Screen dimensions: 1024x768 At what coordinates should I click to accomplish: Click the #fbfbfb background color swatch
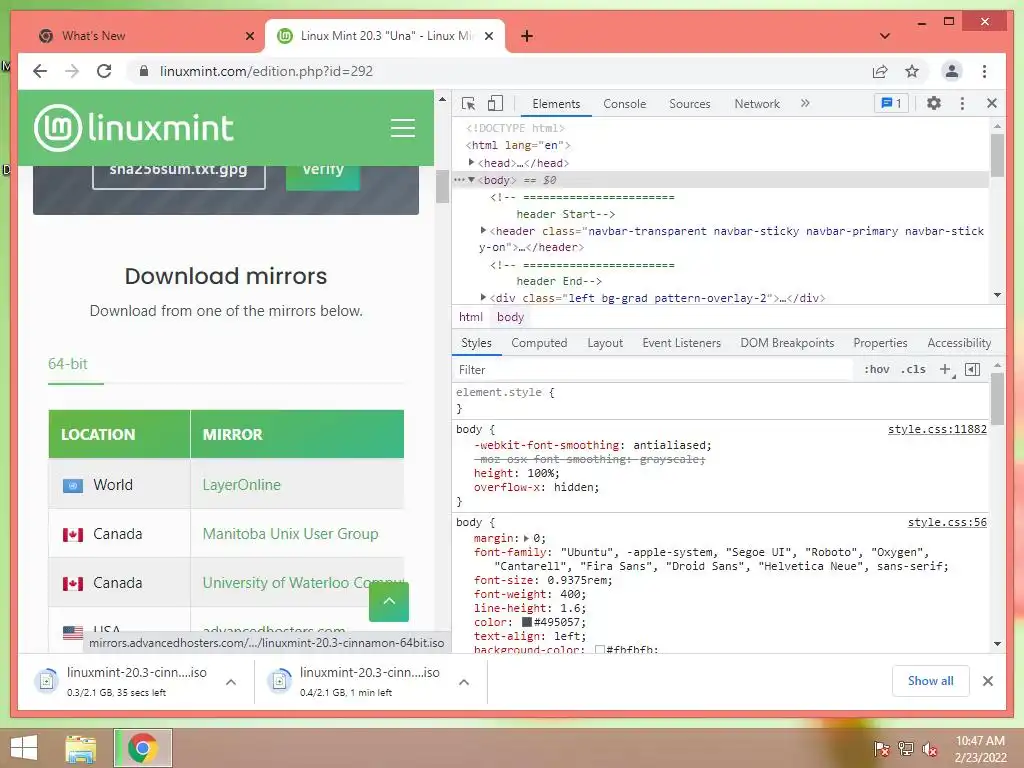click(600, 650)
